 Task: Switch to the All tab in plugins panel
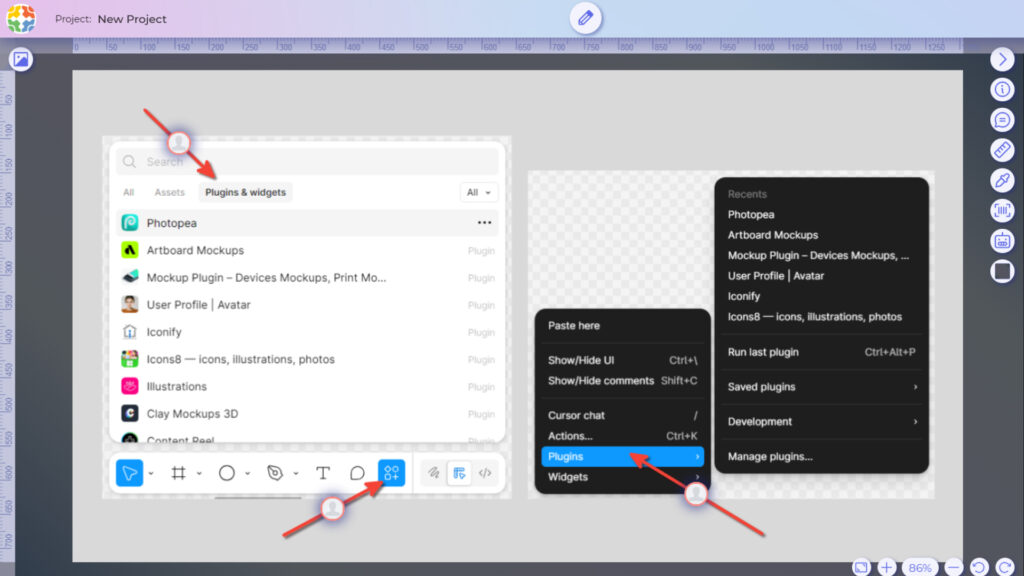coord(129,193)
